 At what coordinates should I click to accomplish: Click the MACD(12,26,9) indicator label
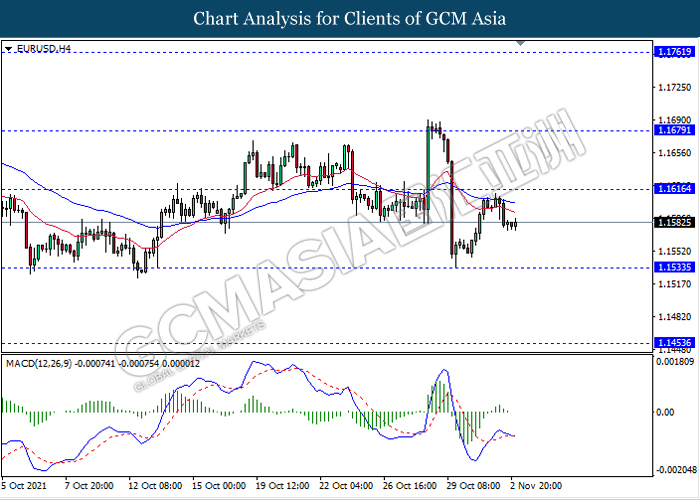pos(103,364)
